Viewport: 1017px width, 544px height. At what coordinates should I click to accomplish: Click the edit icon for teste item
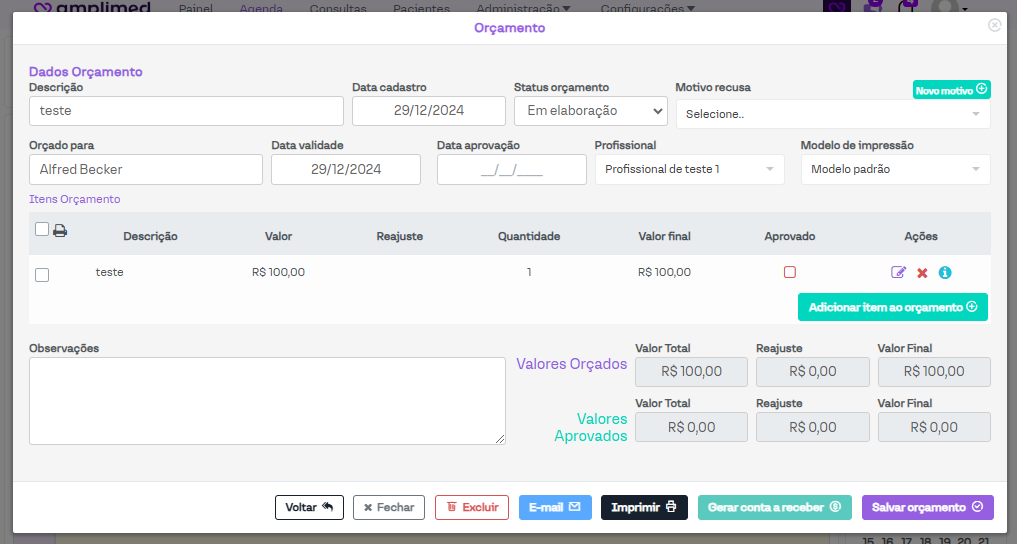pyautogui.click(x=898, y=272)
